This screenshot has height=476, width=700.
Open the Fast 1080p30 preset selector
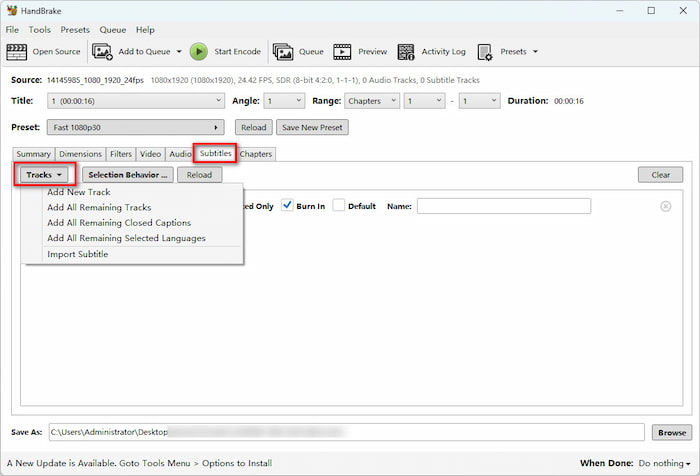click(x=136, y=127)
